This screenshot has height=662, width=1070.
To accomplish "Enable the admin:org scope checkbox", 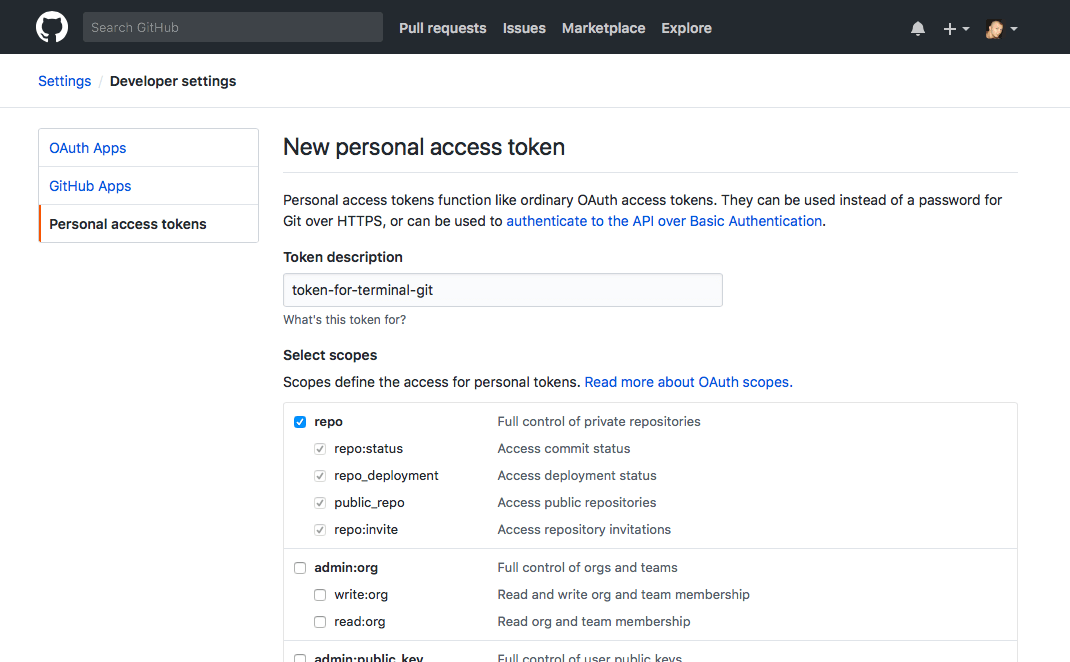I will pyautogui.click(x=300, y=568).
